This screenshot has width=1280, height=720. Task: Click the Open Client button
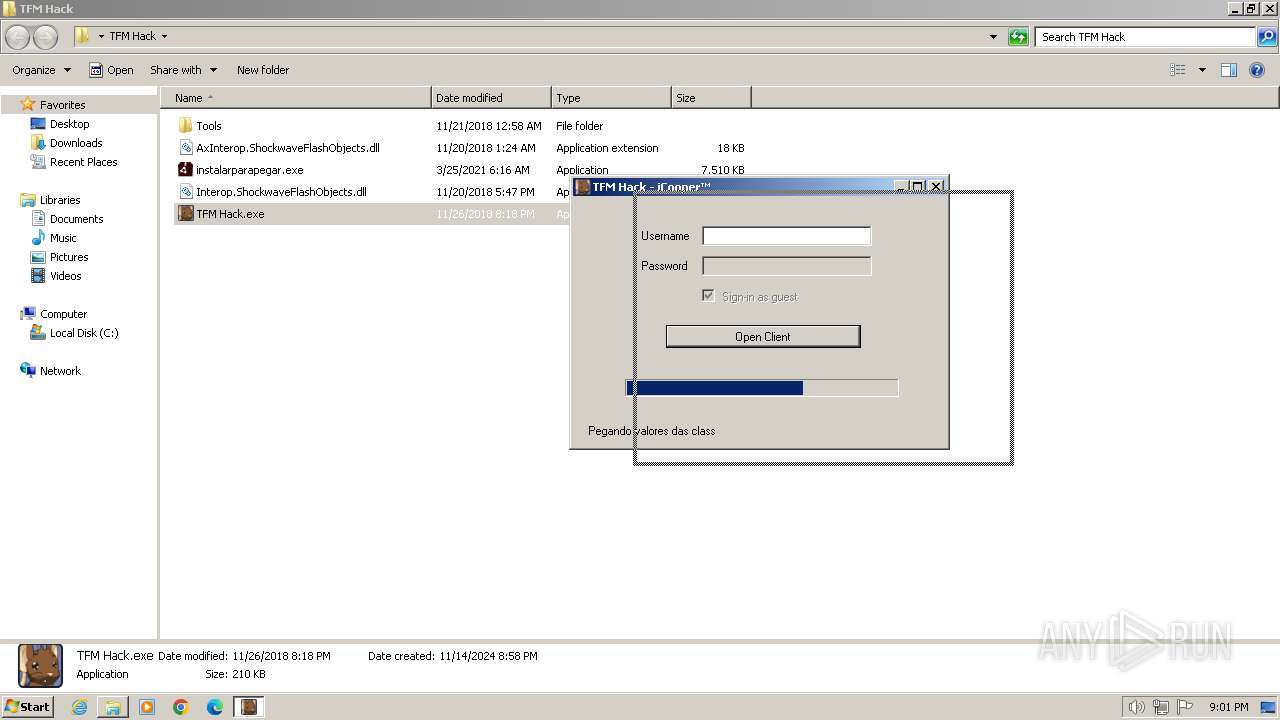[763, 336]
